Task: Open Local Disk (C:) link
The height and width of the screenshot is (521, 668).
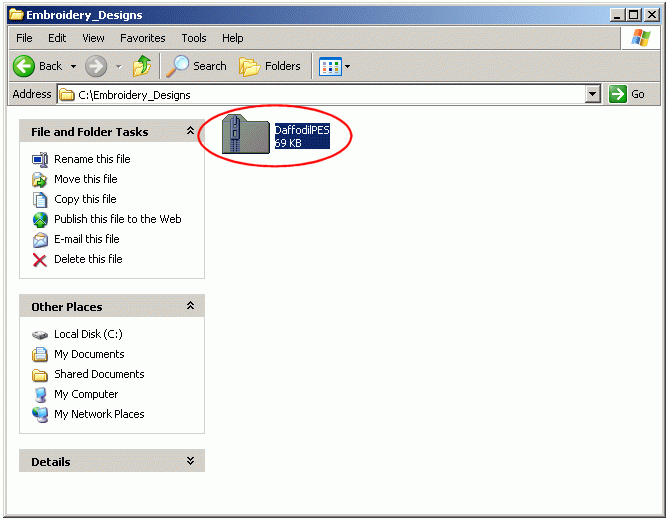Action: 88,334
